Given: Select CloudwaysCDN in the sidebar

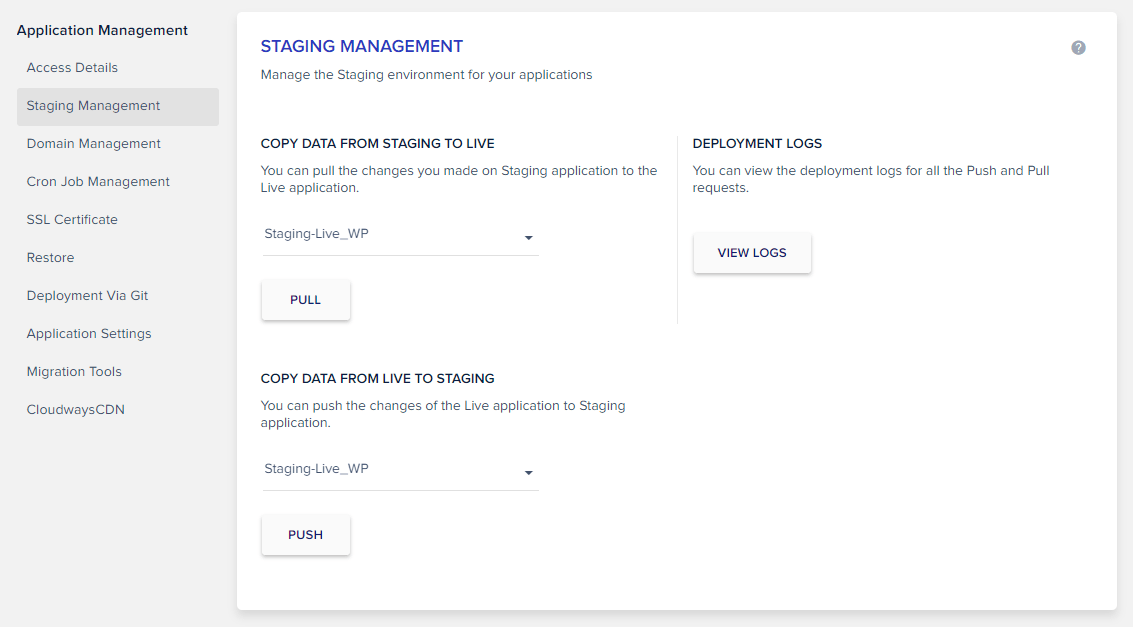Looking at the screenshot, I should (x=76, y=409).
